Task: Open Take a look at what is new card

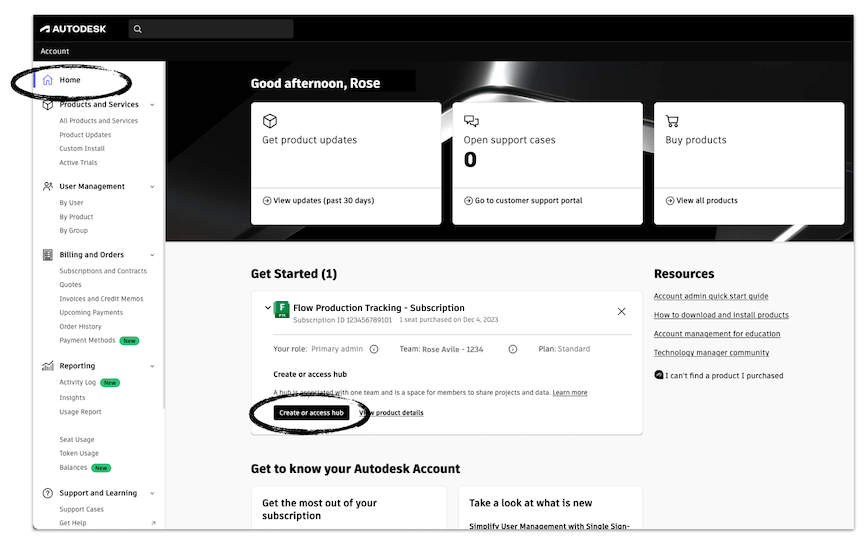Action: (550, 508)
